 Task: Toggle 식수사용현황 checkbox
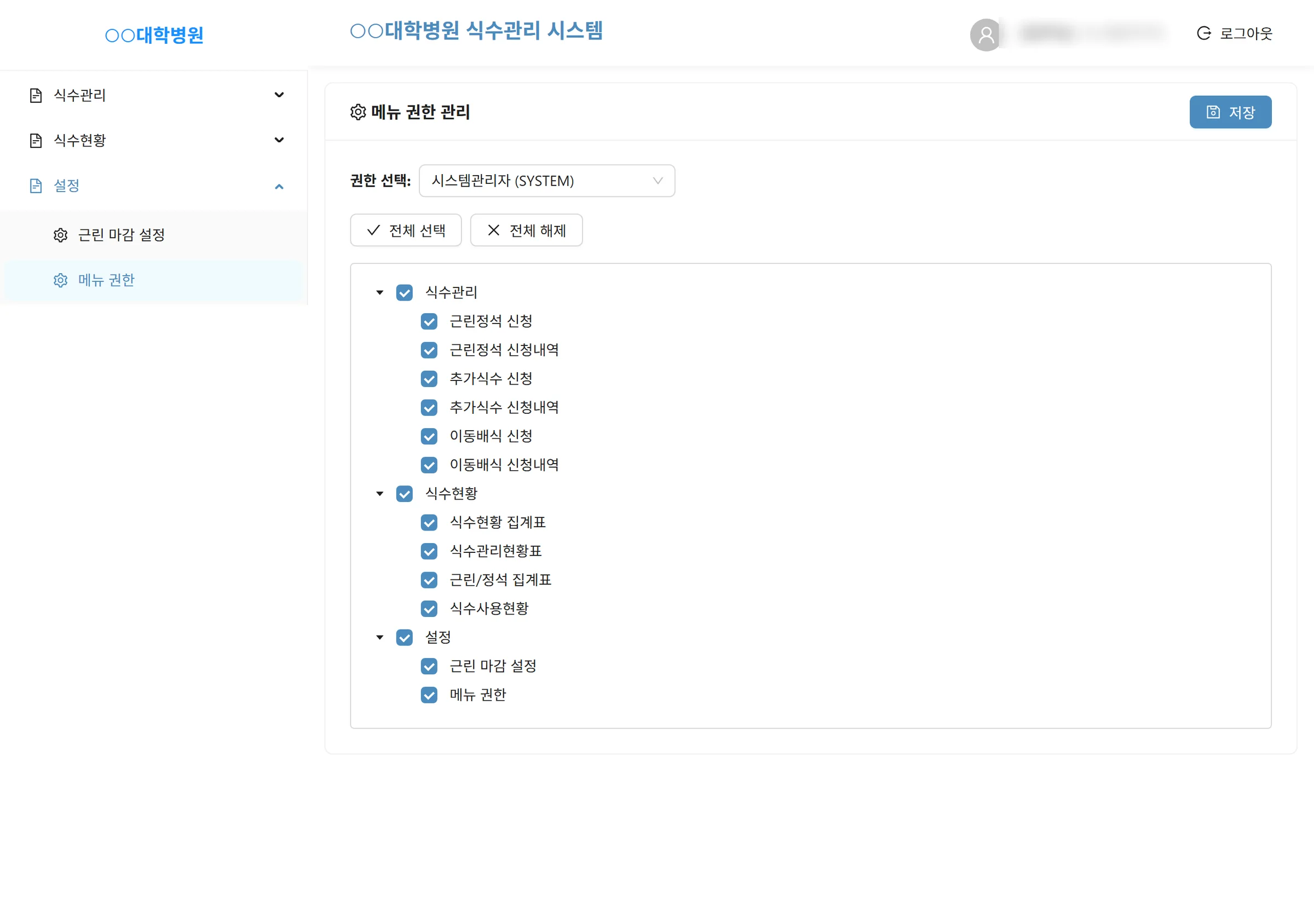(x=429, y=609)
